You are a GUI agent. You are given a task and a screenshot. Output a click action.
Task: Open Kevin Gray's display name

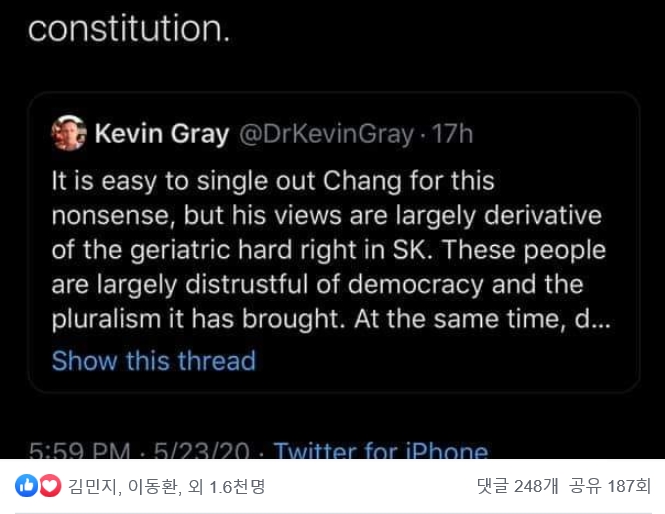click(161, 134)
